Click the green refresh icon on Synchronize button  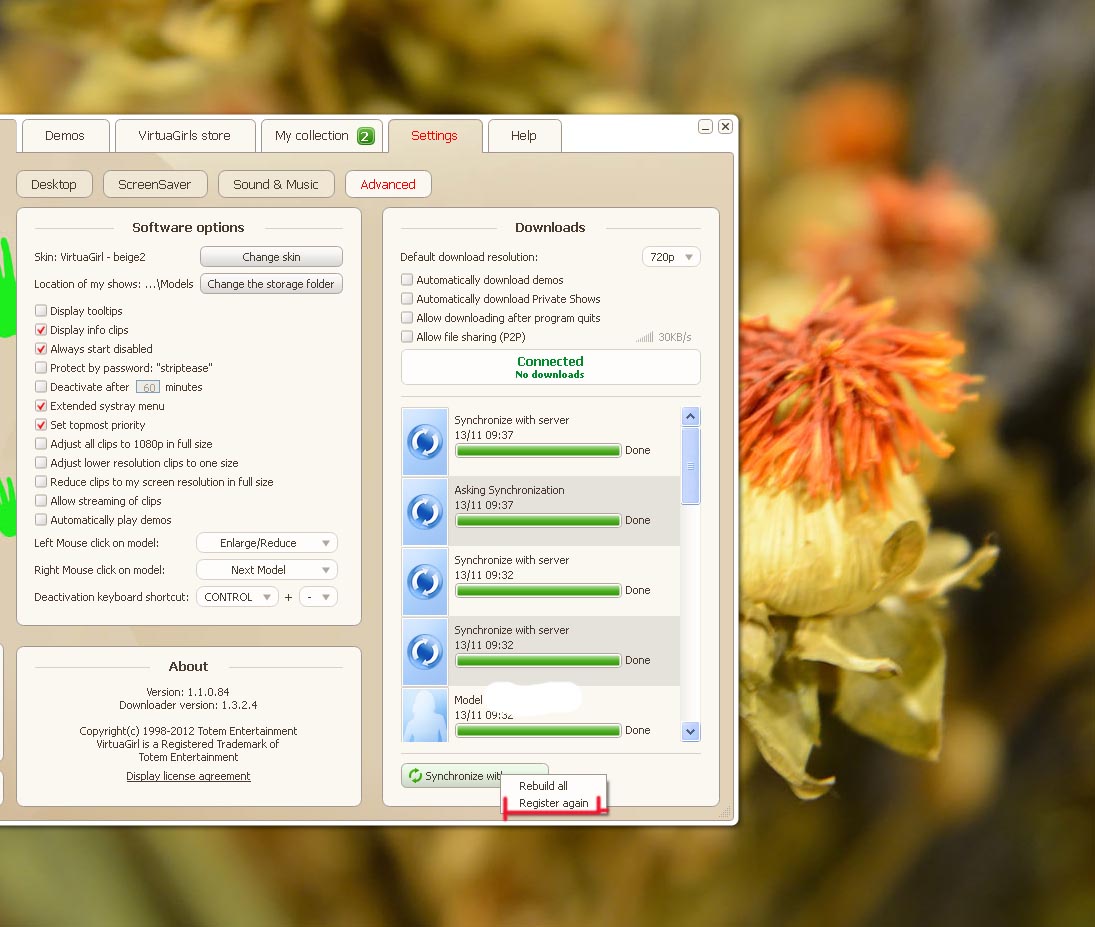(414, 776)
